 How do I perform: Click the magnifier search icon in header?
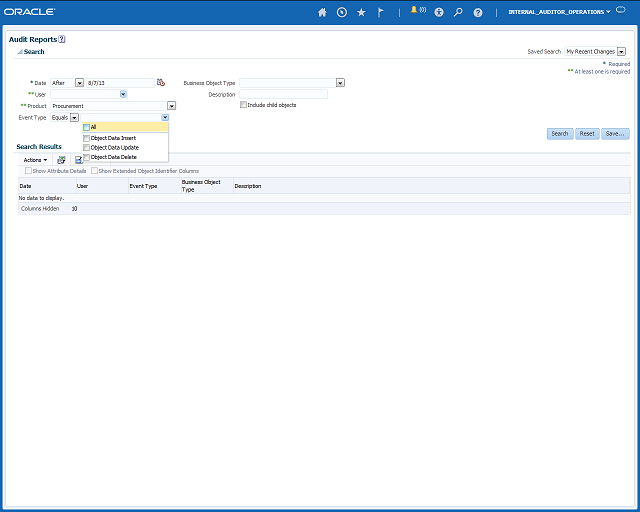[x=458, y=12]
